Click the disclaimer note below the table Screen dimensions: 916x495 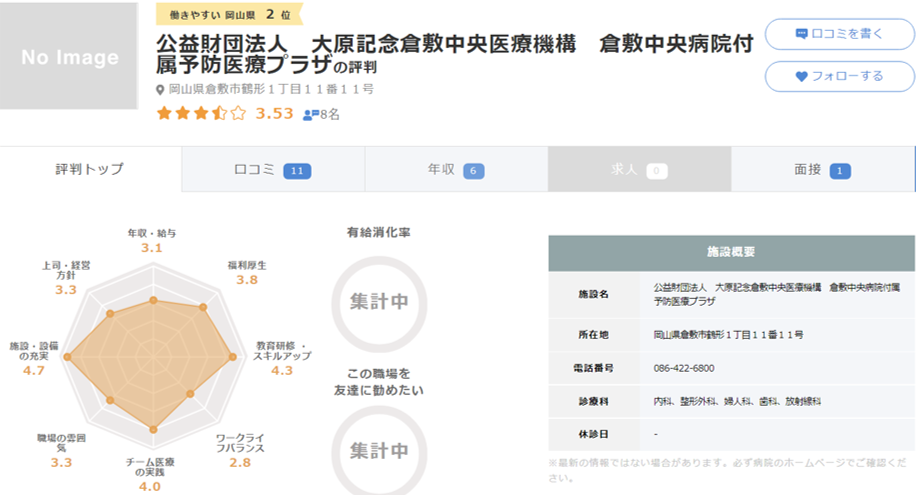click(728, 470)
